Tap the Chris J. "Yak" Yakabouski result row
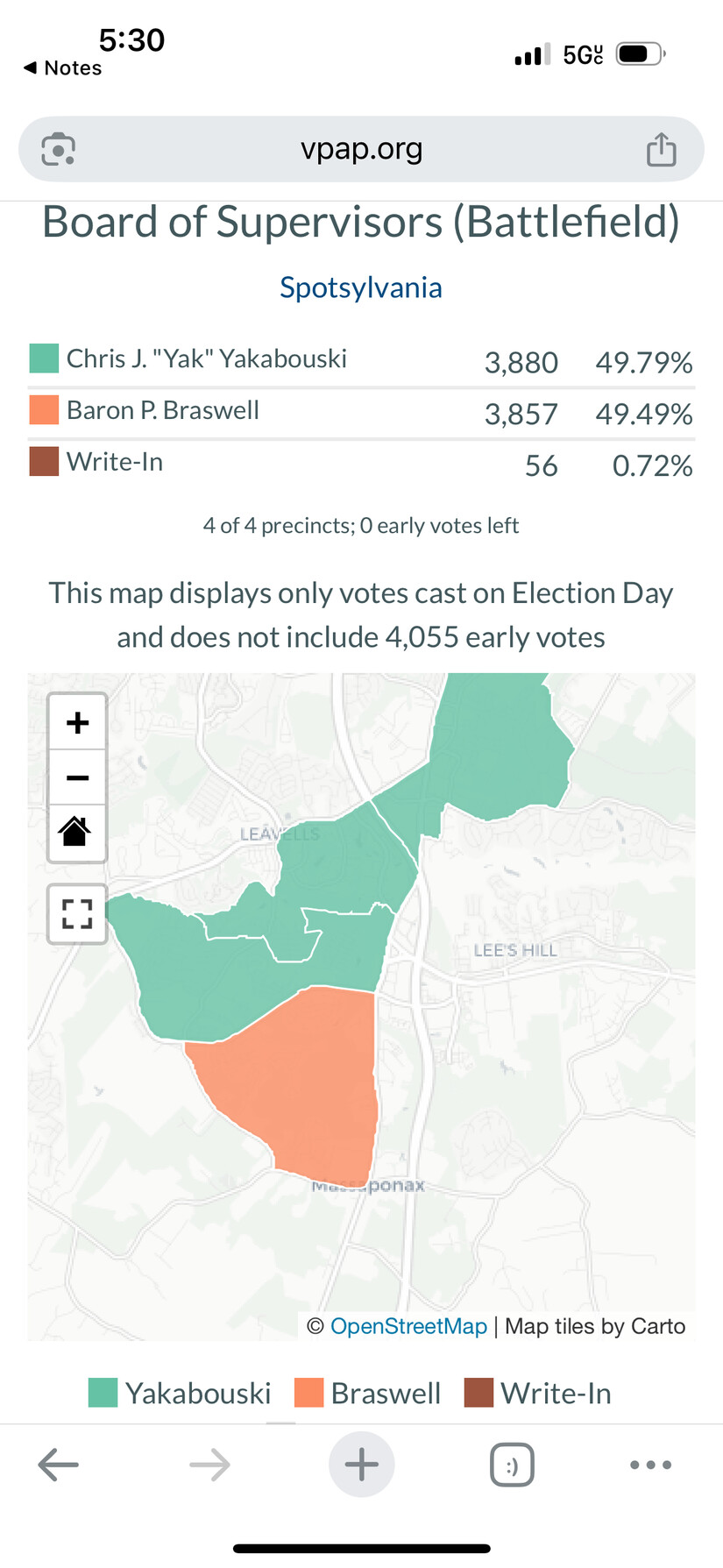 361,360
